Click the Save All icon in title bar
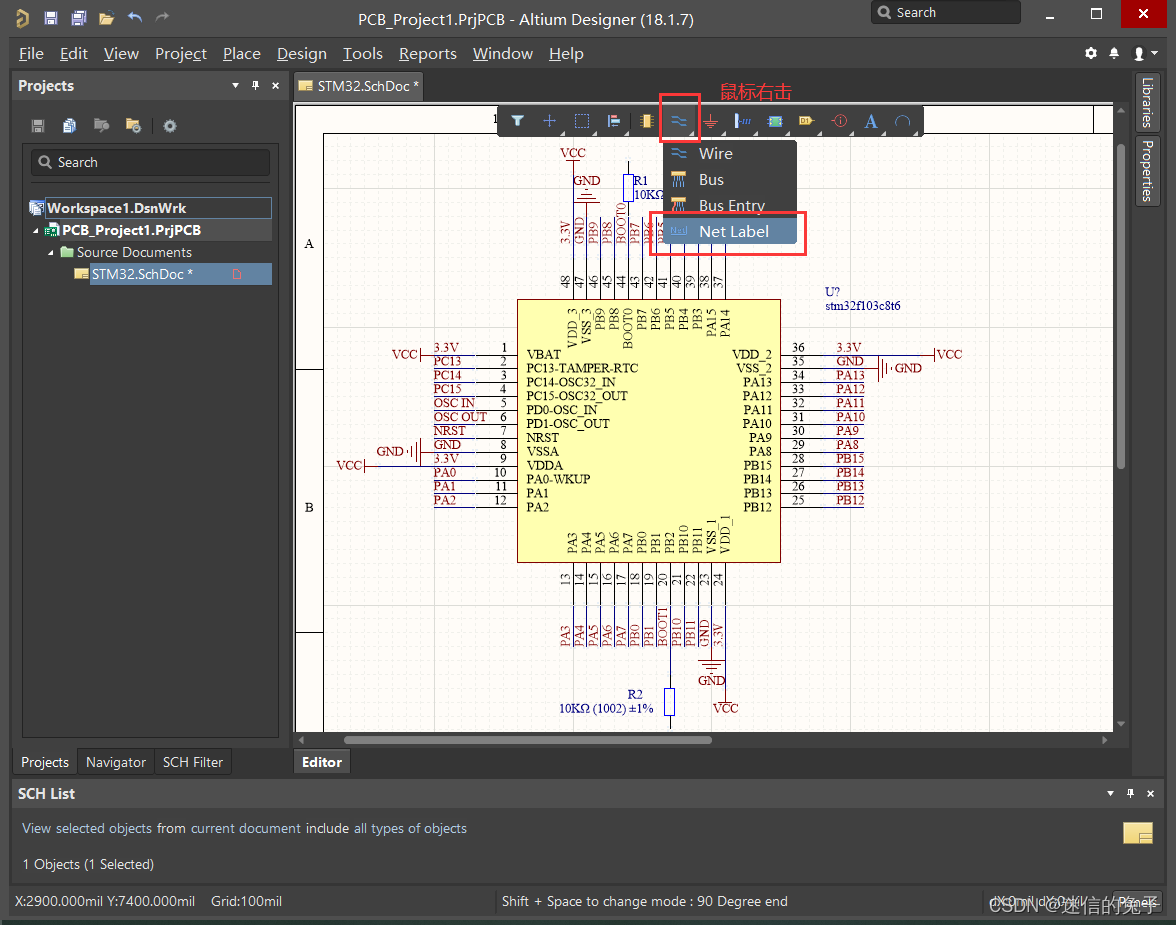The height and width of the screenshot is (925, 1176). pyautogui.click(x=78, y=18)
